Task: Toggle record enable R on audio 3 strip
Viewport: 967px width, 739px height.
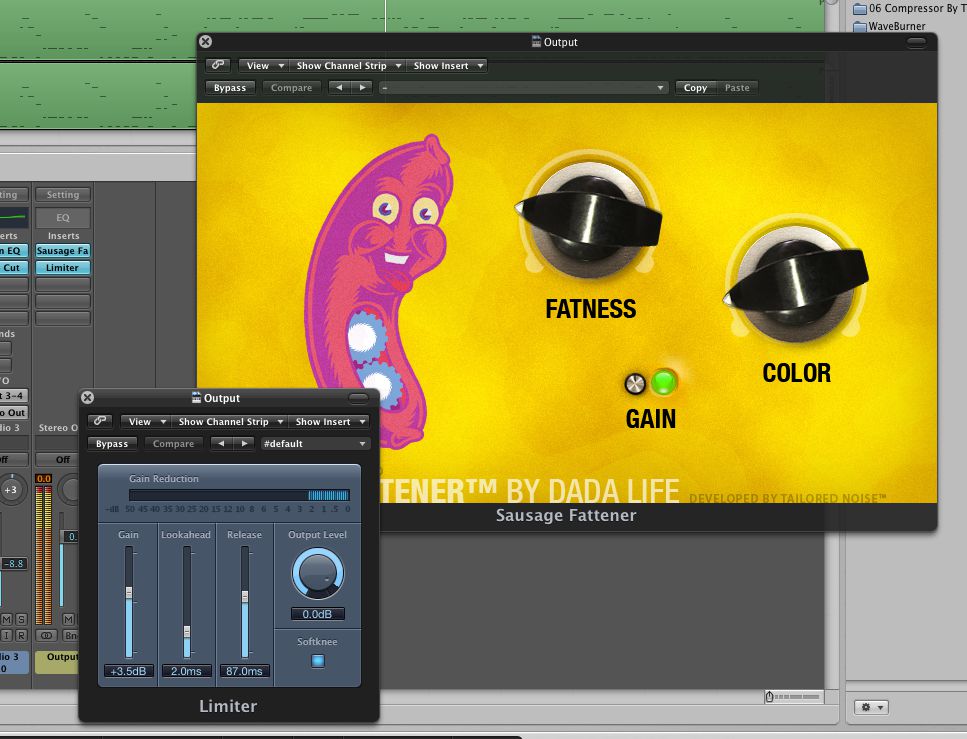Action: coord(21,635)
